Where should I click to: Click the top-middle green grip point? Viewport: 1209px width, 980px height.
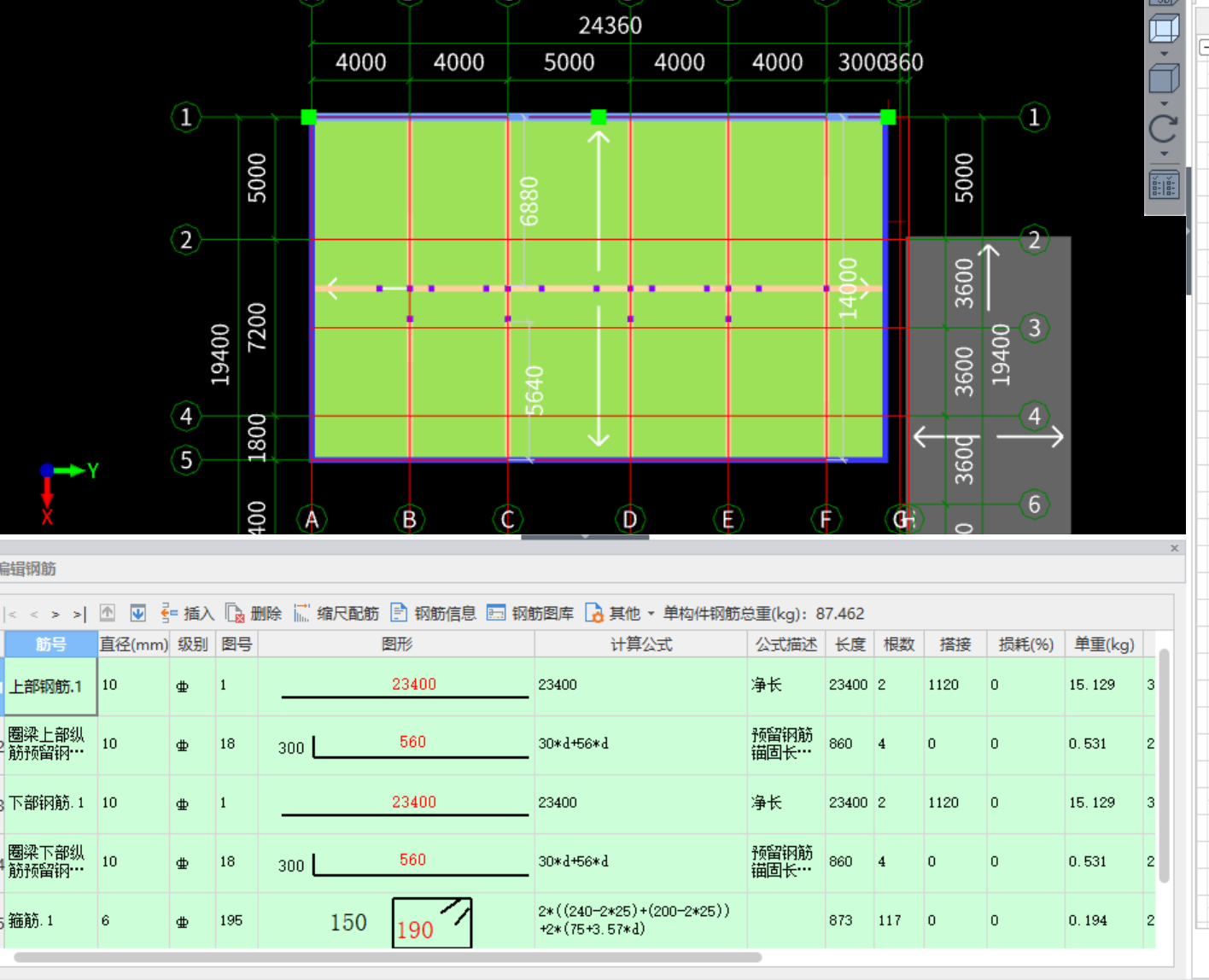point(599,117)
